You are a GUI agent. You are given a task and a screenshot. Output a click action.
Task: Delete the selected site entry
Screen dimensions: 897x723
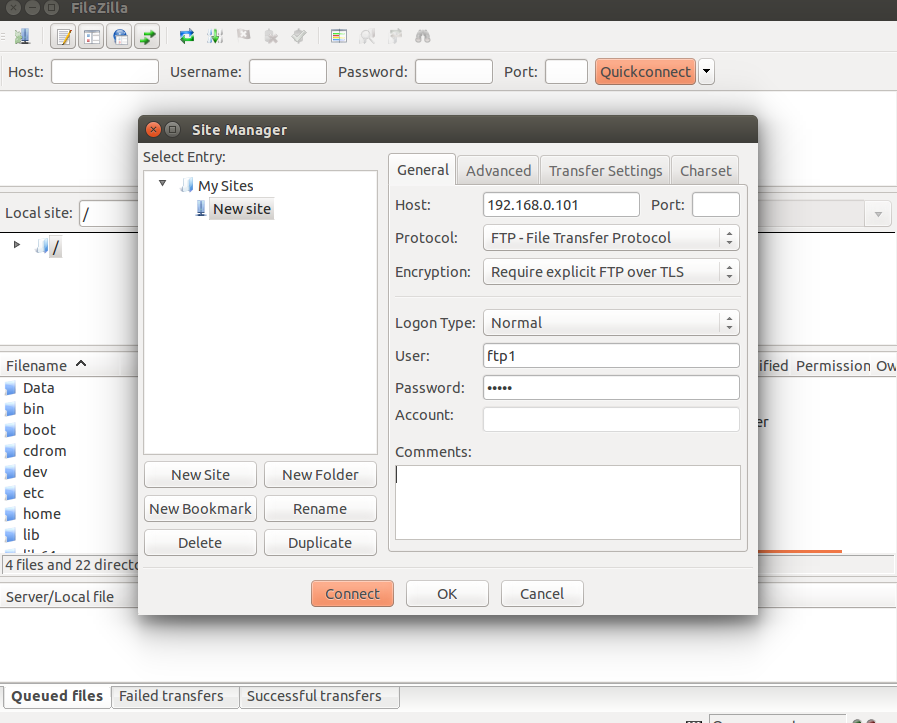point(200,542)
